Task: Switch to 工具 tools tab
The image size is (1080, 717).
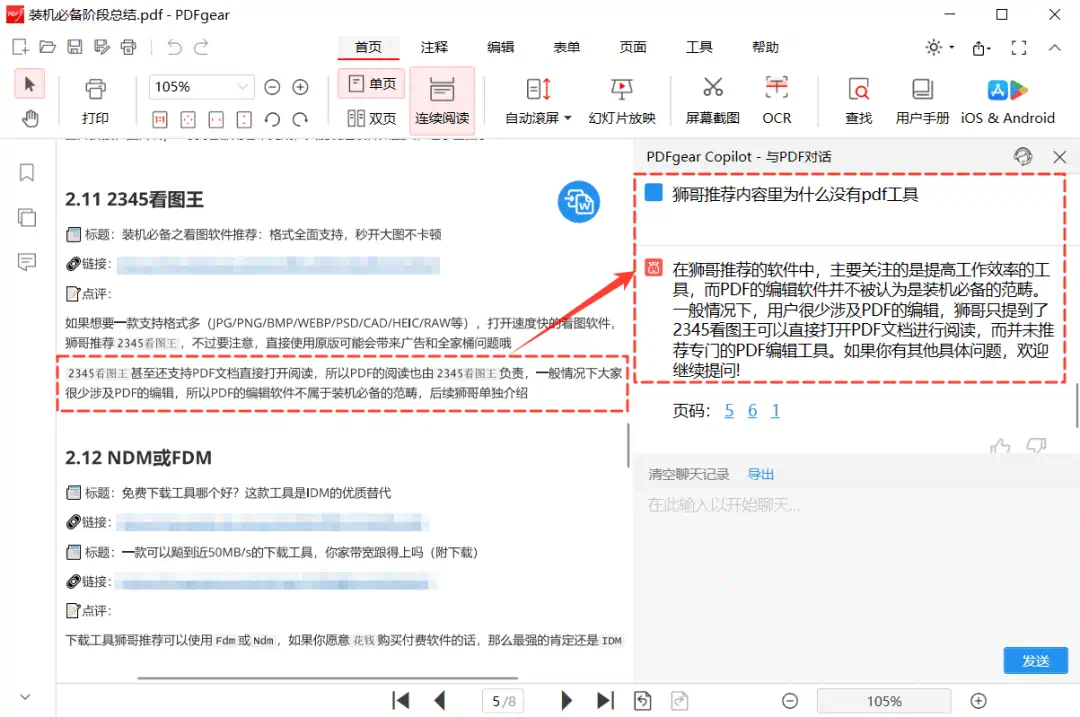Action: (x=698, y=47)
